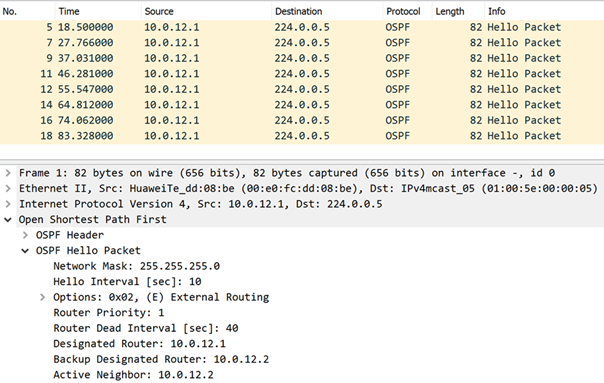This screenshot has width=604, height=383.
Task: Select the Hello Interval 10 field
Action: (x=127, y=282)
